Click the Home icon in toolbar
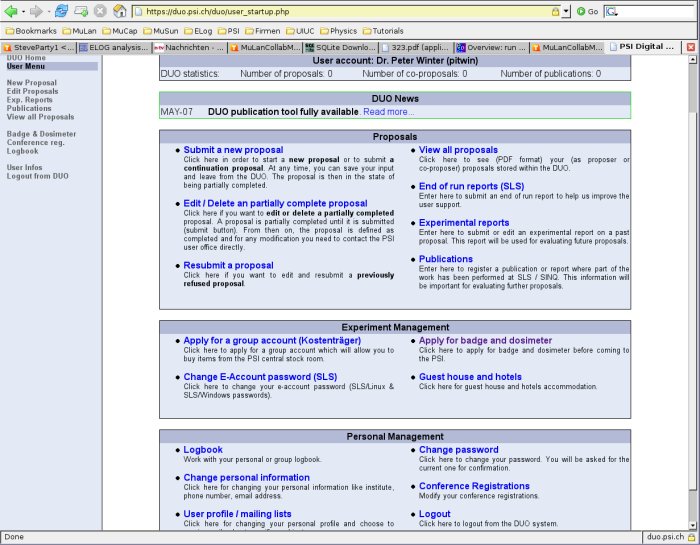The width and height of the screenshot is (700, 545). pyautogui.click(x=119, y=11)
